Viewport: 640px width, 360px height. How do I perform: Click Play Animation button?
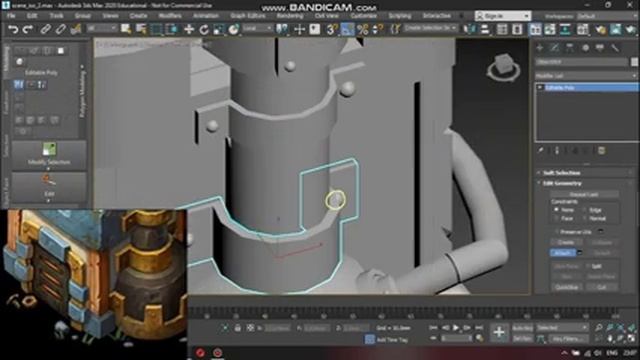coord(456,328)
